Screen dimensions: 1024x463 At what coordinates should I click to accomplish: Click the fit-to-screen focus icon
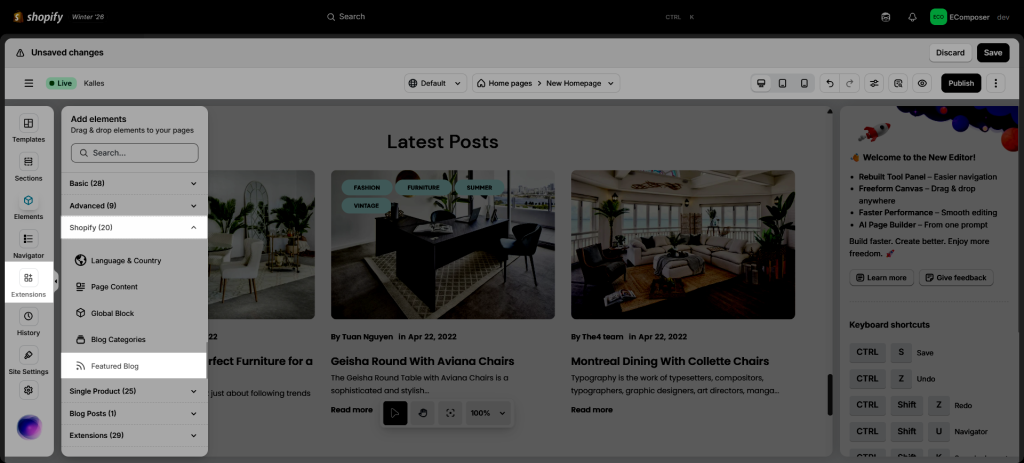(451, 412)
